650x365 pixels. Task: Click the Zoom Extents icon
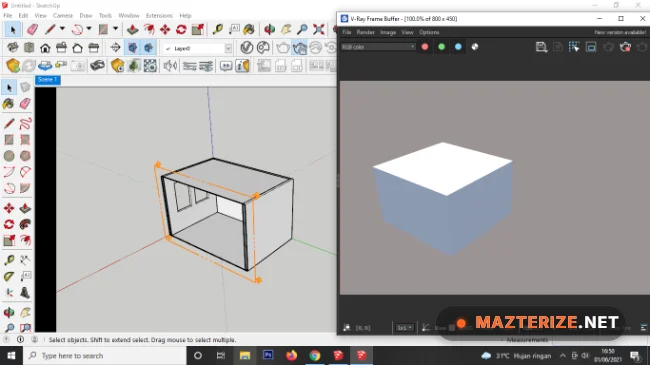[319, 29]
